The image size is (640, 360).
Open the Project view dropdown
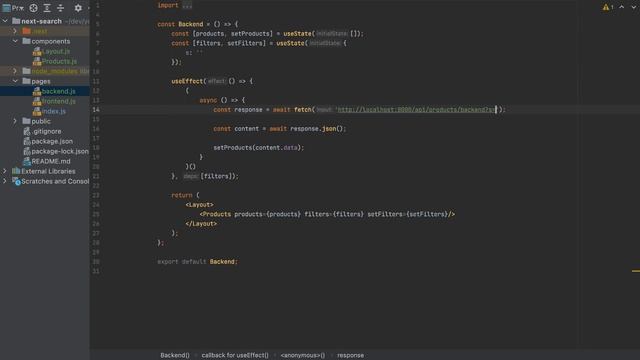[13, 8]
